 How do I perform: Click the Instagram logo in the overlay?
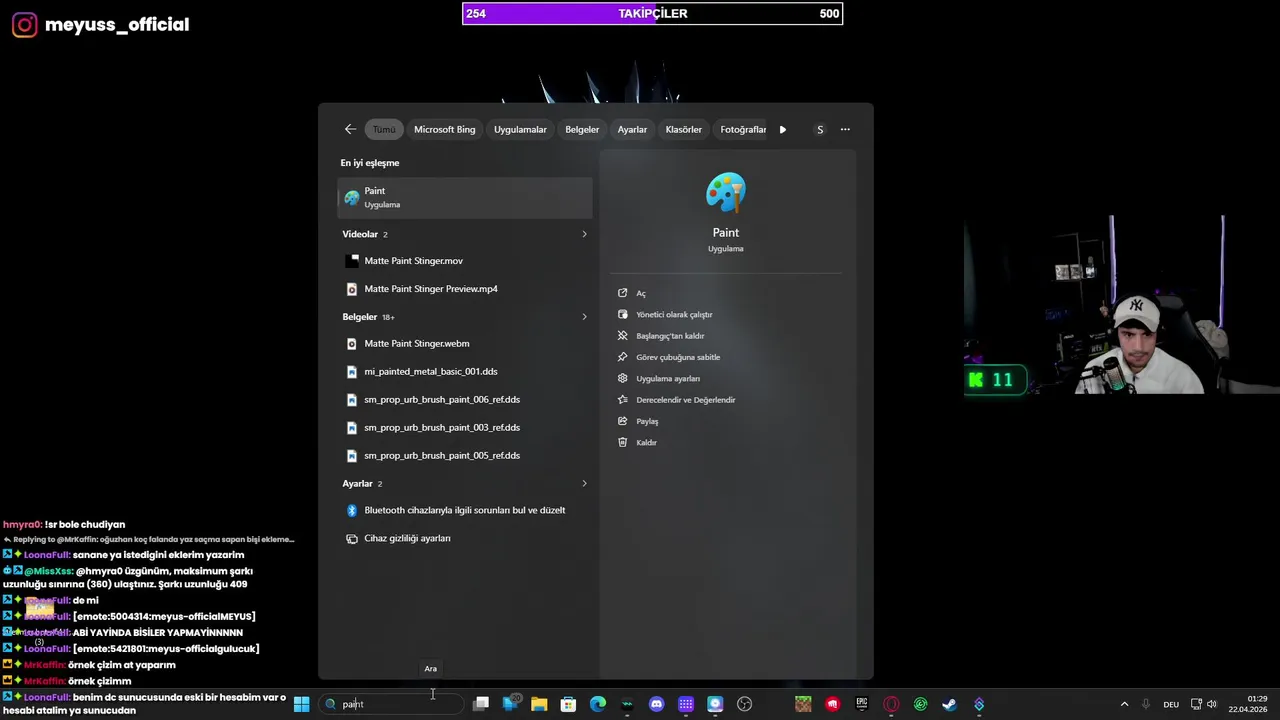click(x=24, y=24)
